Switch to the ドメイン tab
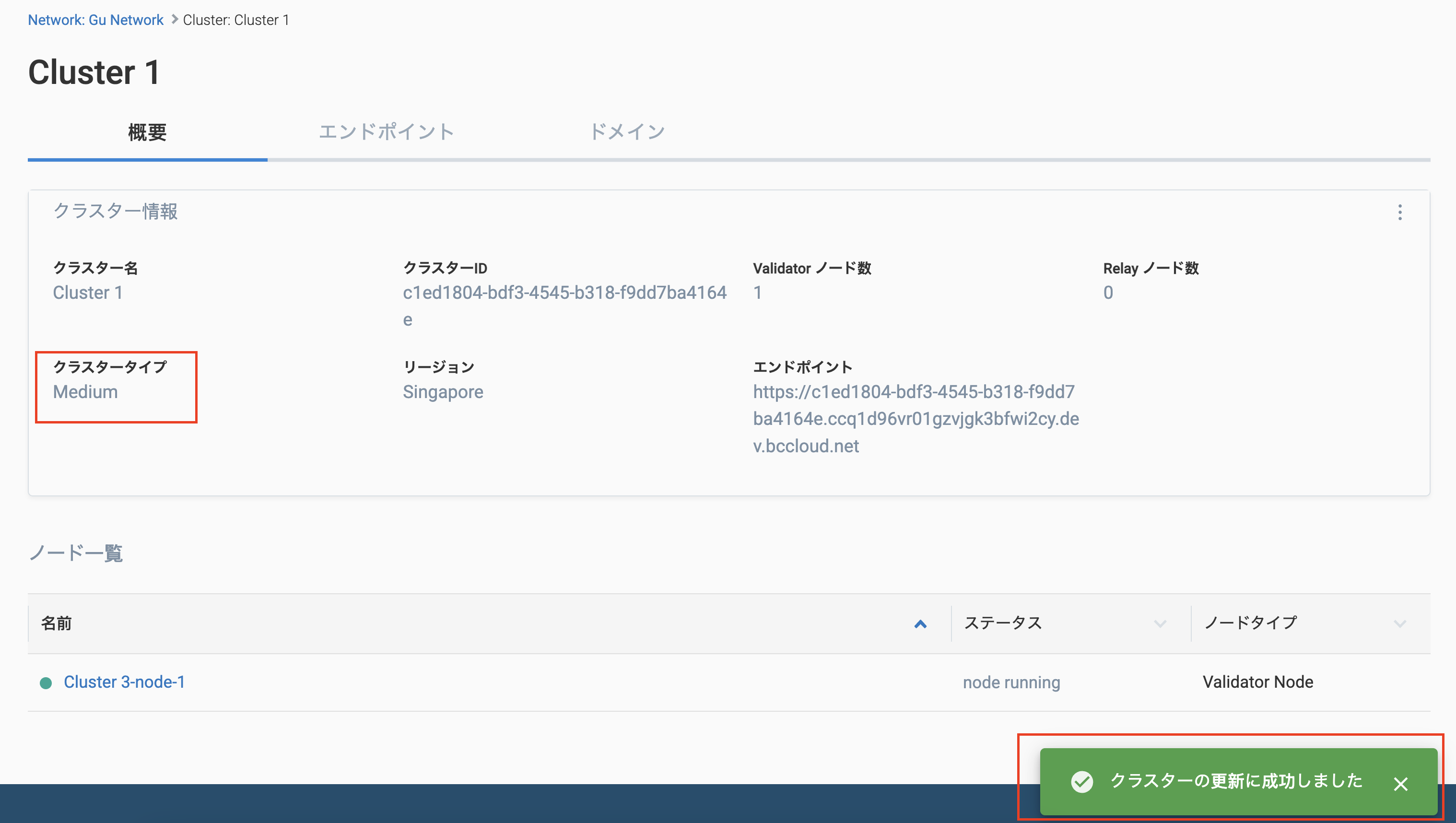 coord(626,132)
